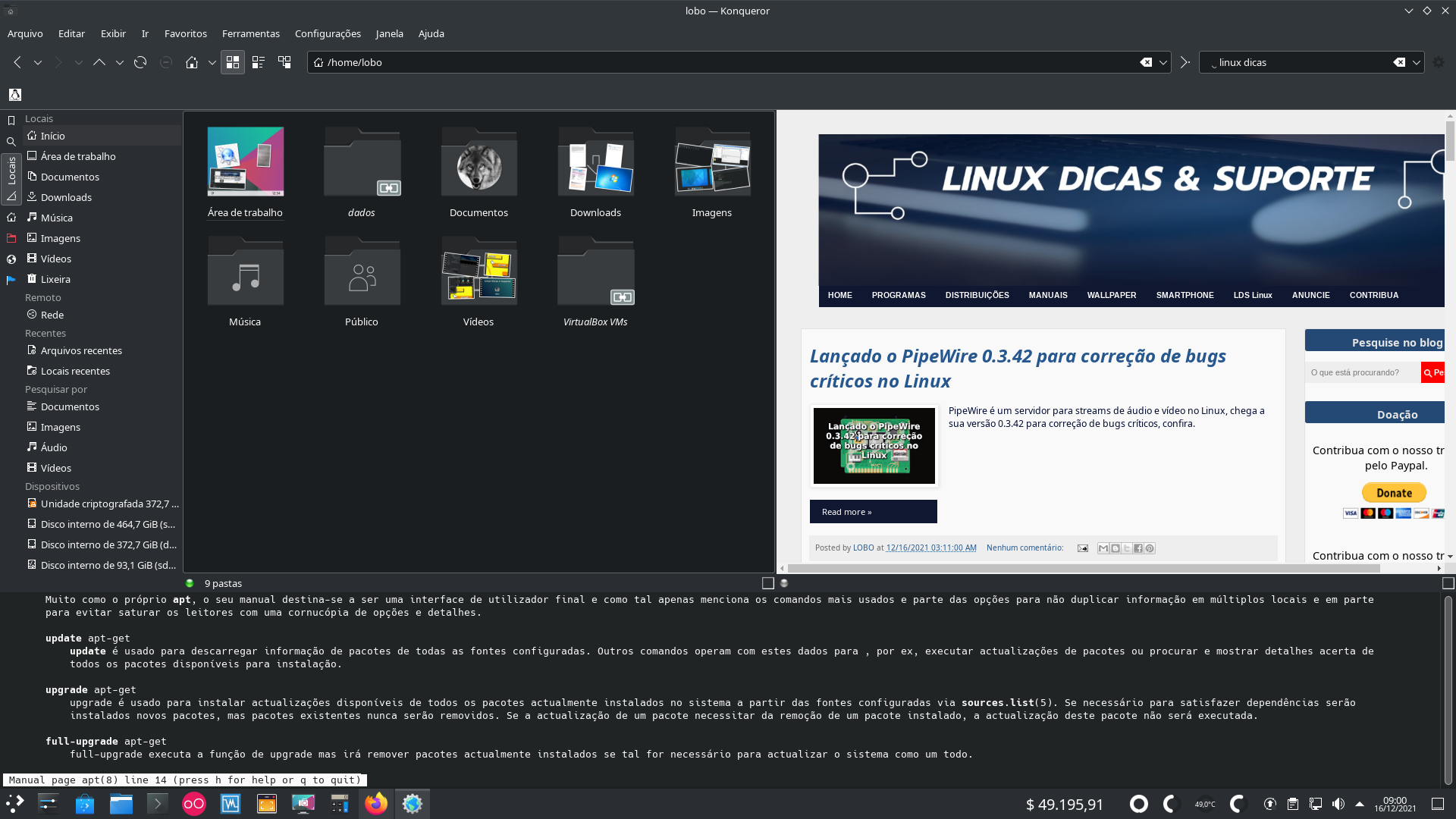Open the PipeWire 0.3.42 article title link

coord(1018,369)
